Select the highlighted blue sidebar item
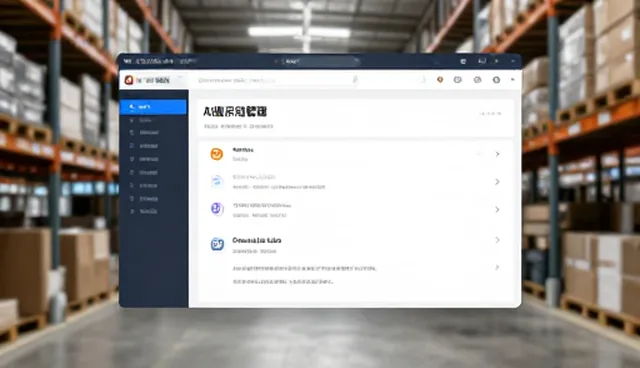 (x=153, y=107)
